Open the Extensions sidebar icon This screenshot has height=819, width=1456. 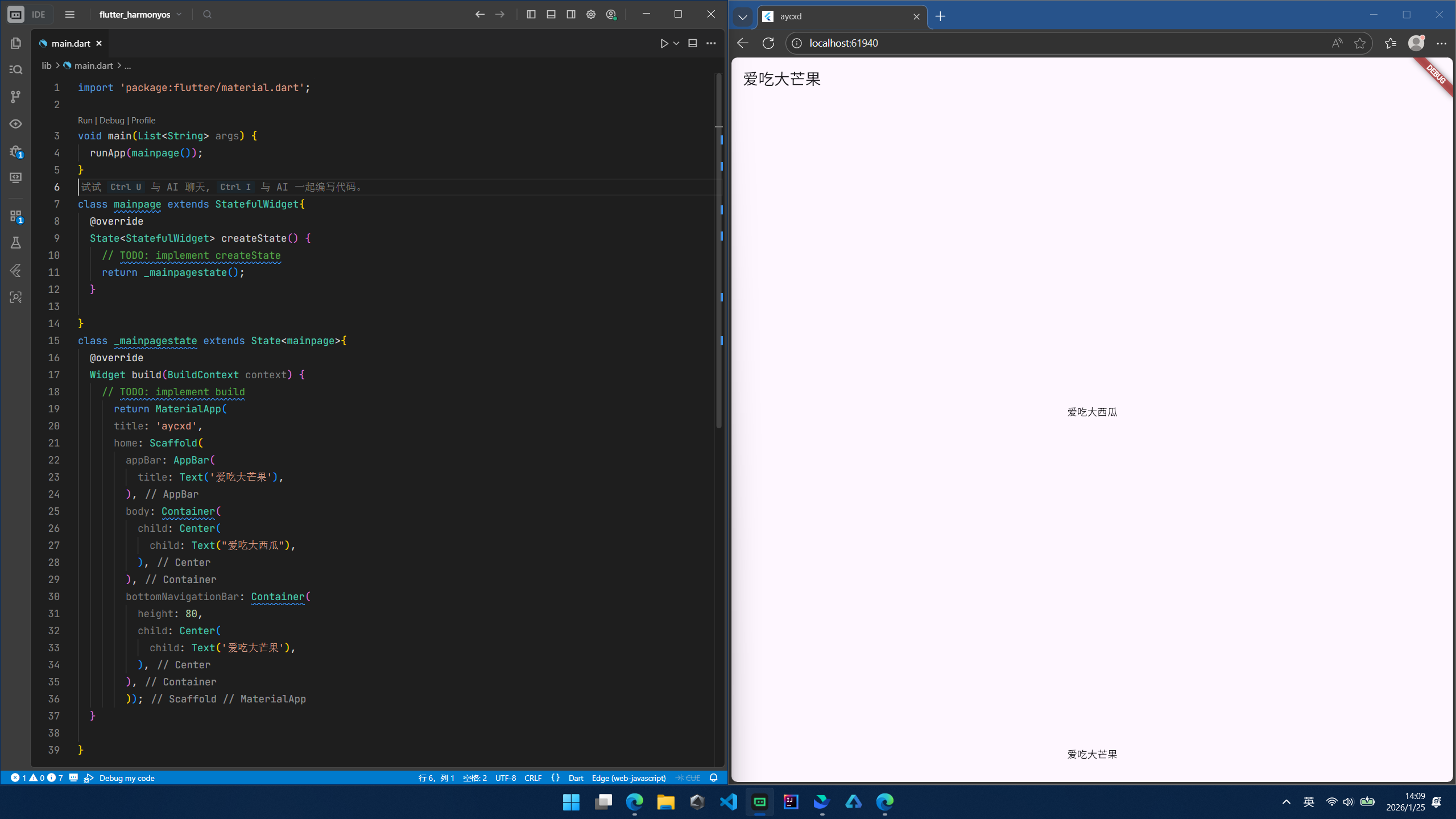pyautogui.click(x=16, y=216)
